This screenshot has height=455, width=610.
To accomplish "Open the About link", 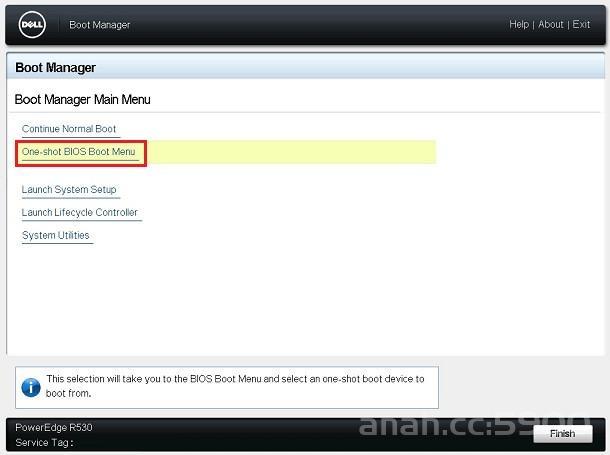I will coord(550,24).
